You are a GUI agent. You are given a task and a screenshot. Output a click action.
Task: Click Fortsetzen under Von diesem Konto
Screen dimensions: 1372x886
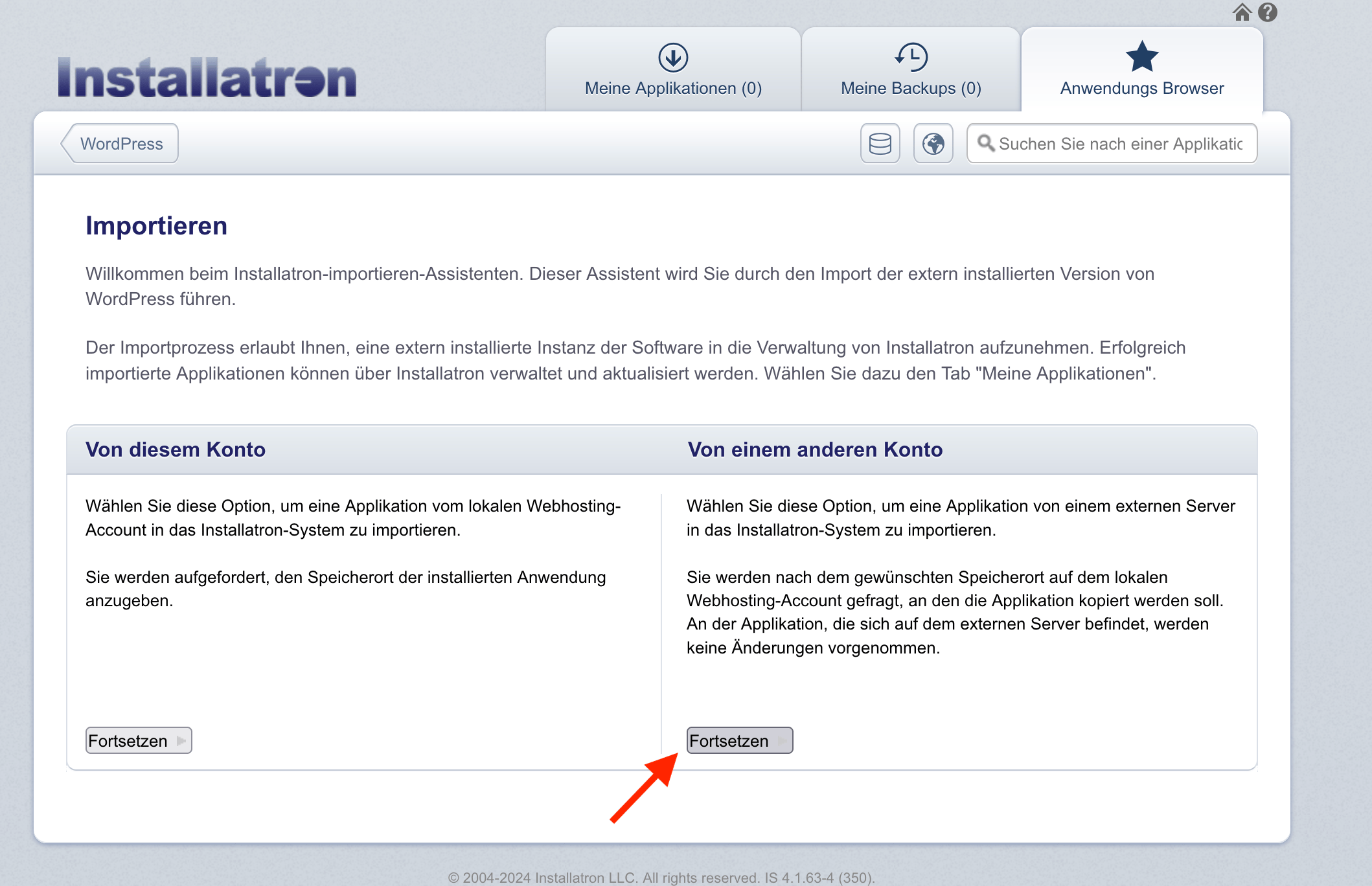click(139, 740)
